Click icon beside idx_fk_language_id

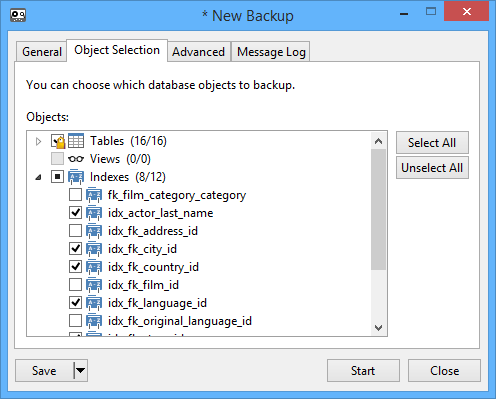coord(94,303)
